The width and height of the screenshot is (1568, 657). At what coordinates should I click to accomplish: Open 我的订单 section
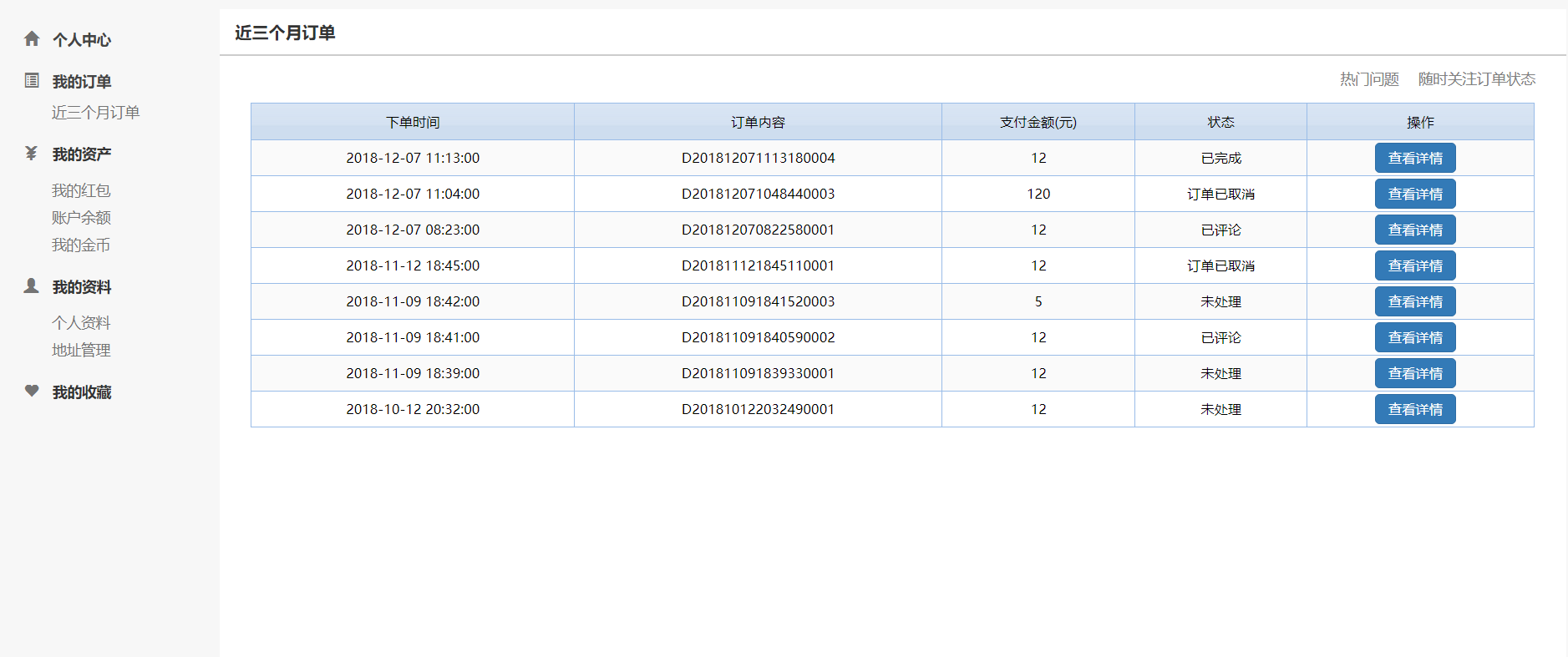coord(82,81)
